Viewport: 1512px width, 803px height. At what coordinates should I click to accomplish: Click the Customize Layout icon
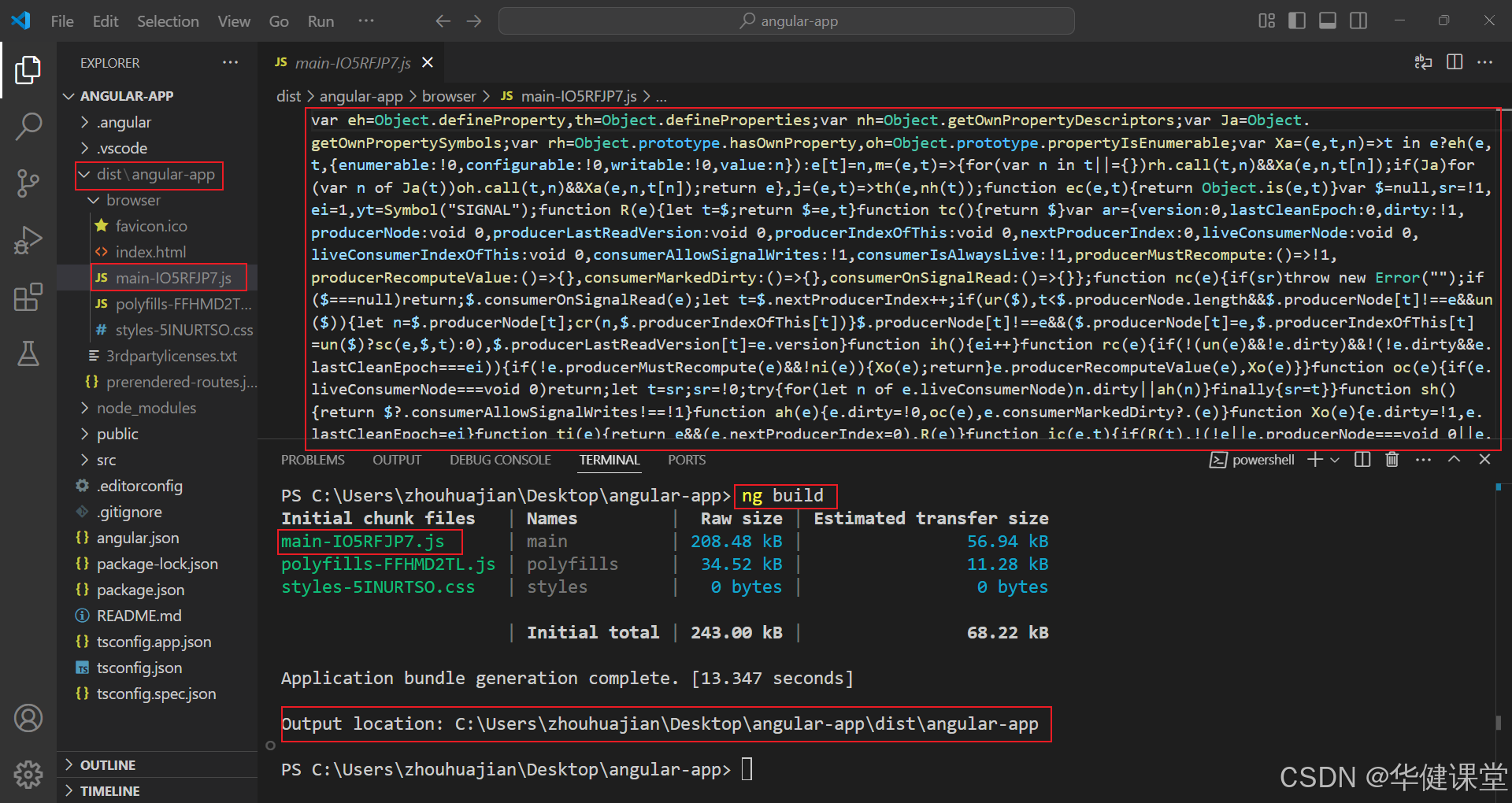coord(1266,21)
